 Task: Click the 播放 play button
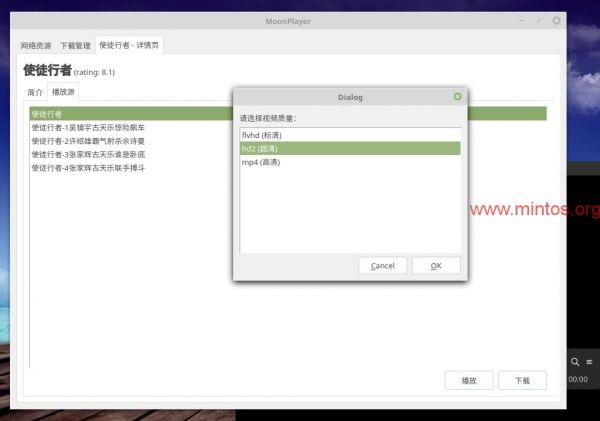pos(469,380)
